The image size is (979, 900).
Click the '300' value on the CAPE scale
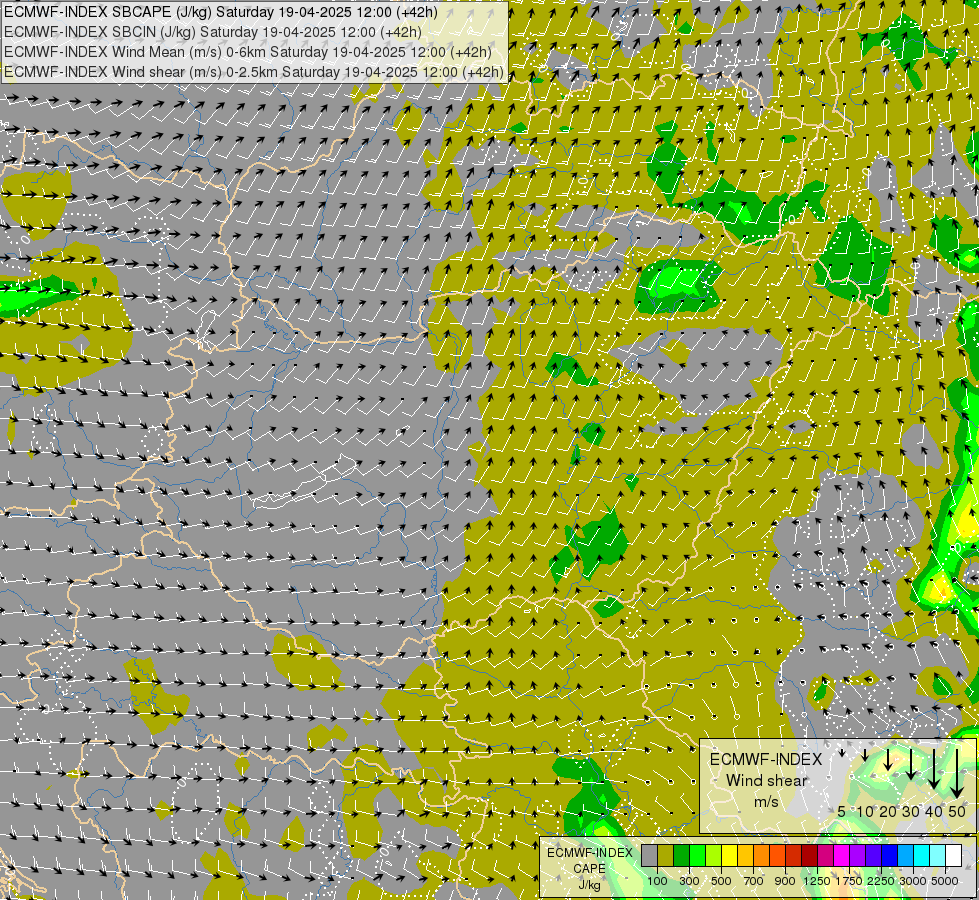[689, 881]
